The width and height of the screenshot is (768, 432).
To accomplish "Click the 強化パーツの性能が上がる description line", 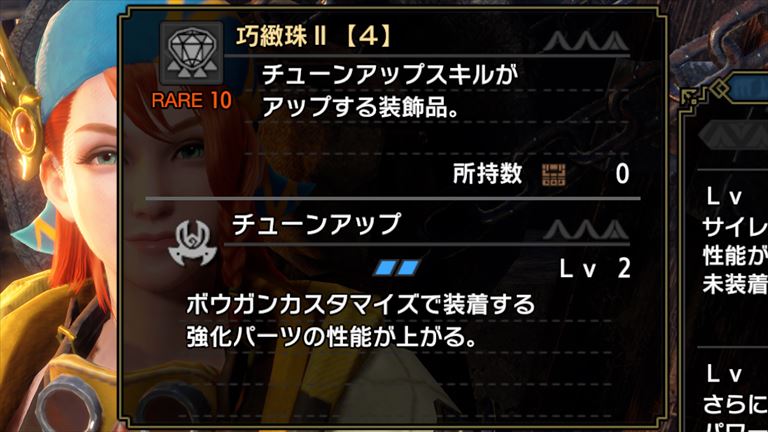I will [x=332, y=336].
